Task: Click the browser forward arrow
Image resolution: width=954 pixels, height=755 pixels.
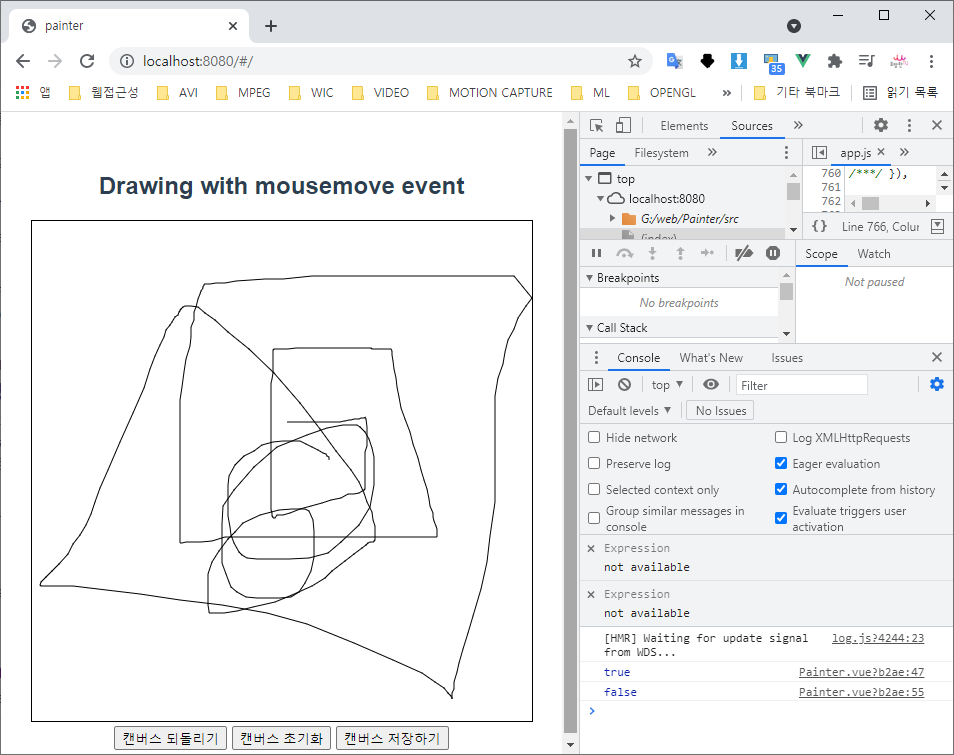Action: click(x=55, y=61)
